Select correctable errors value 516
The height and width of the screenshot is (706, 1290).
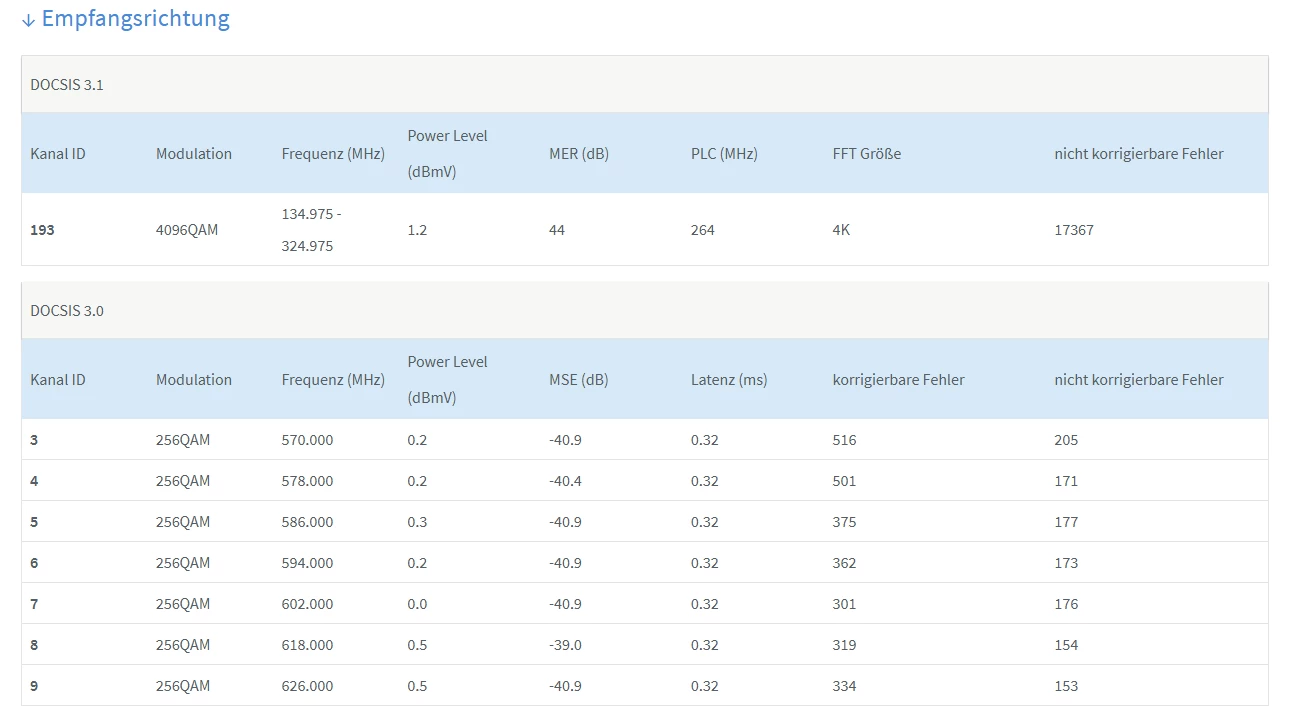(844, 440)
